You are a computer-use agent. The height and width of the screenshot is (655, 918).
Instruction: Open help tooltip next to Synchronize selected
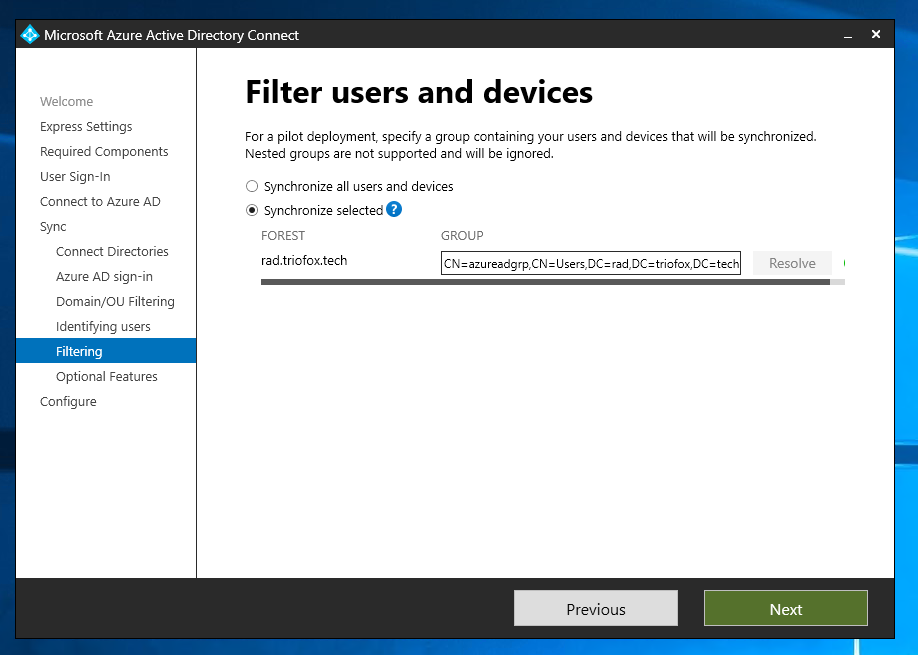[x=394, y=209]
